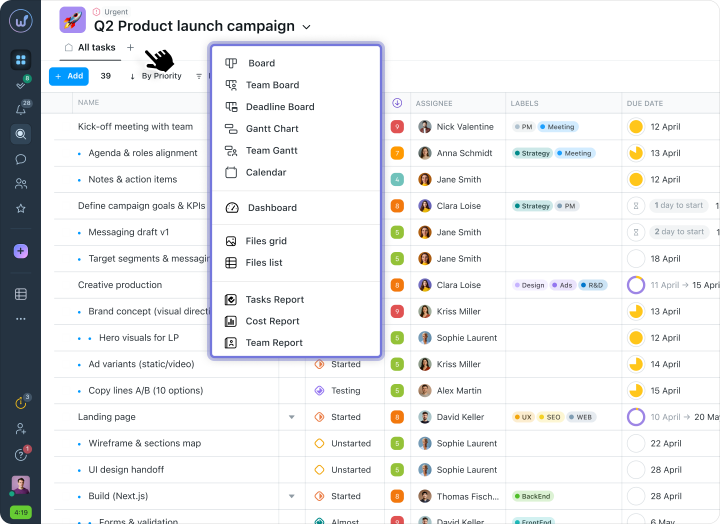Viewport: 720px width, 524px height.
Task: Collapse the Build (Next.js) subtasks arrow
Action: point(292,496)
